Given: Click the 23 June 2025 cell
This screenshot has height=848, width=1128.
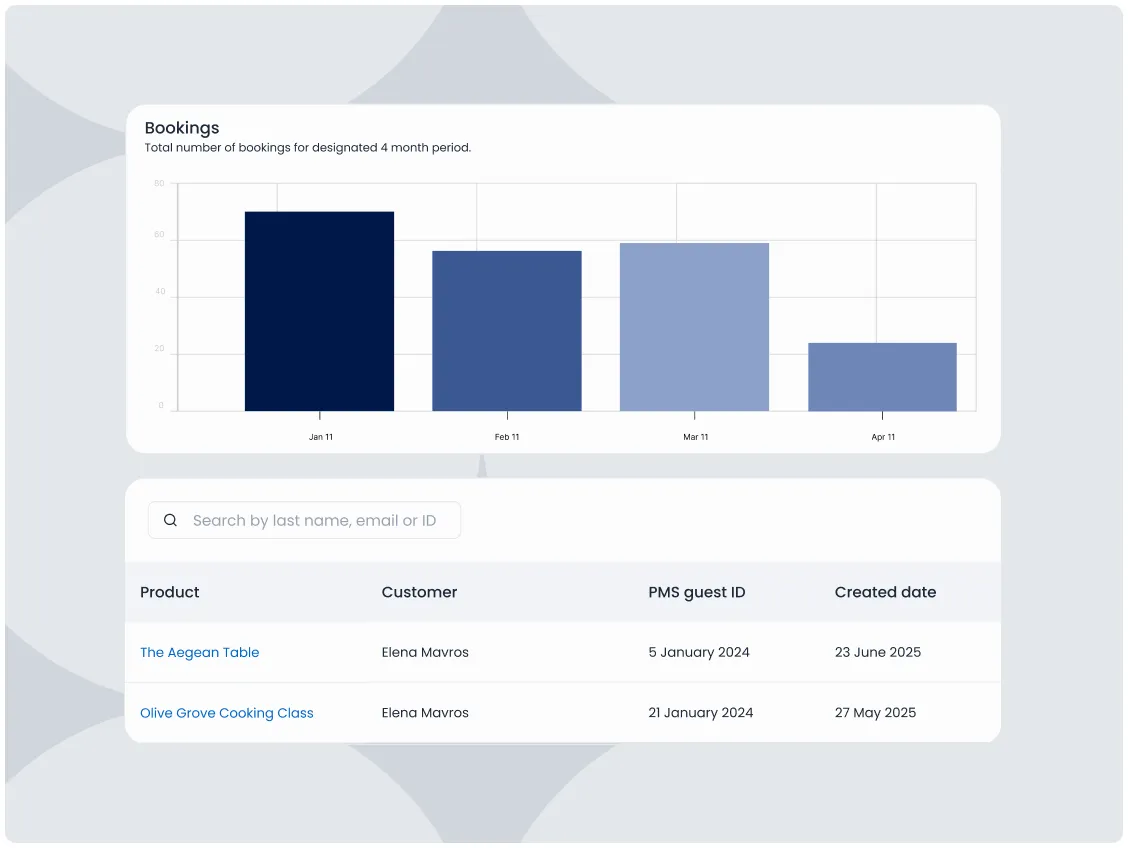Looking at the screenshot, I should tap(878, 652).
